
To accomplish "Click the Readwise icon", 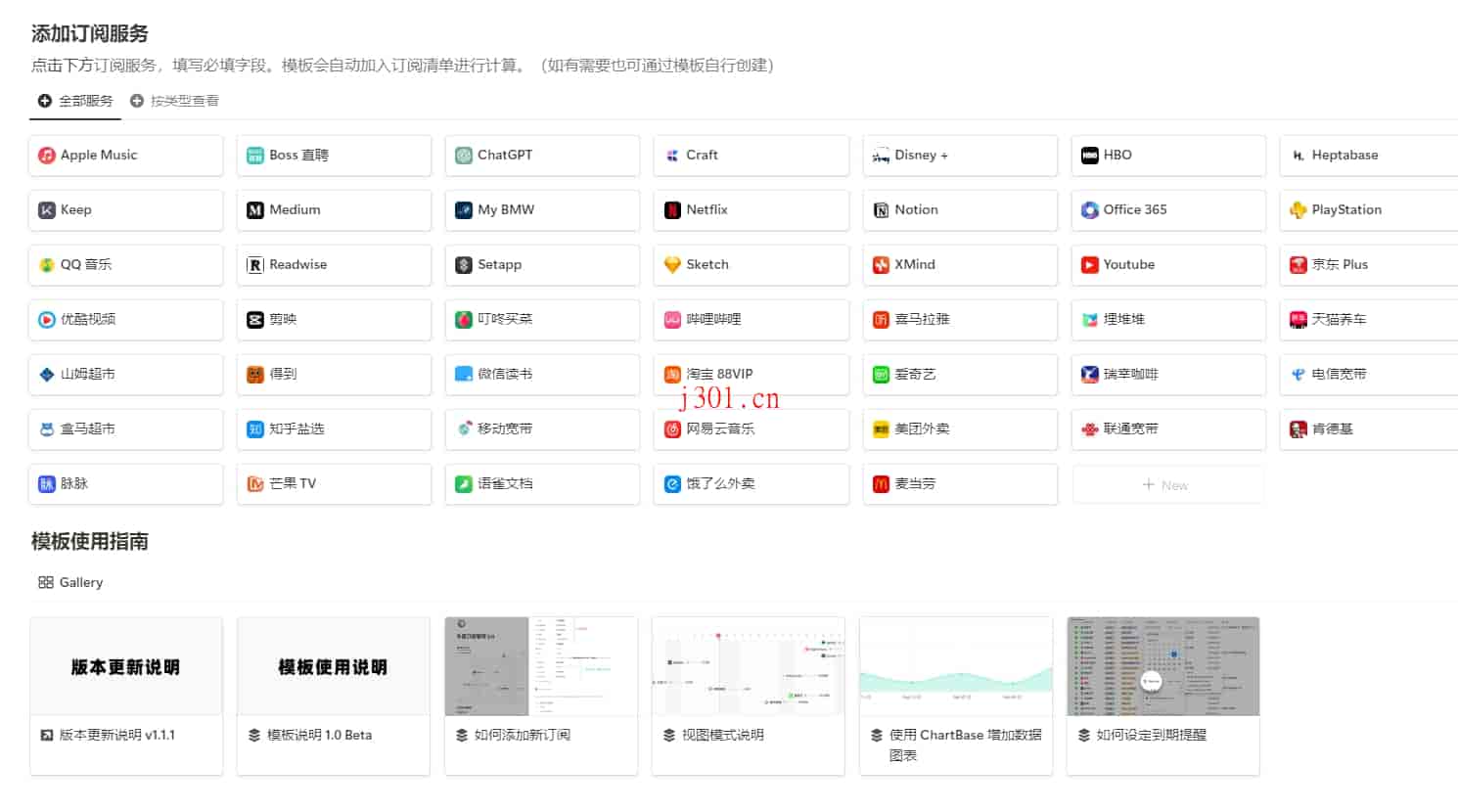I will tap(255, 265).
